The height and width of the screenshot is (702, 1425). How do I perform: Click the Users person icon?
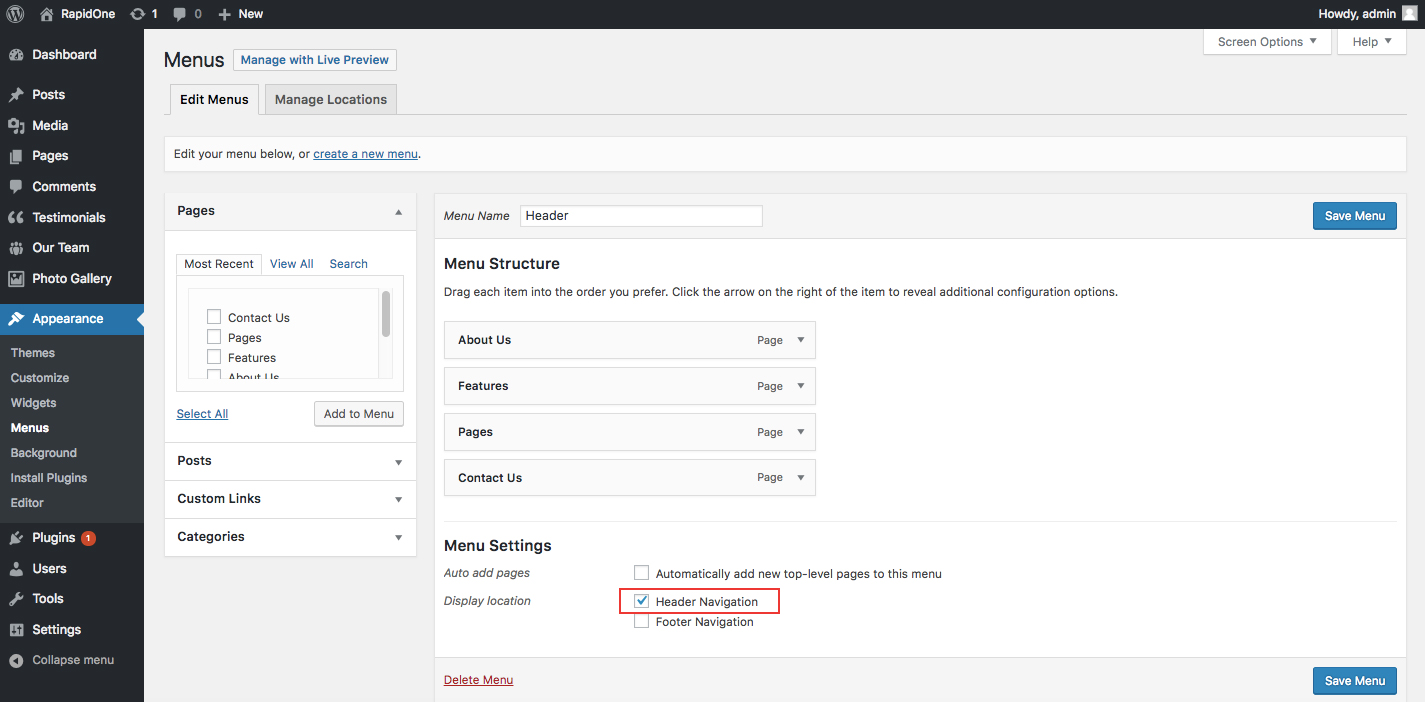(16, 569)
